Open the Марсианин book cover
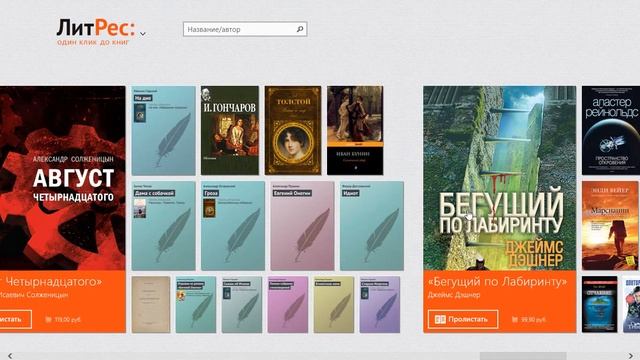Viewport: 640px width, 360px height. [x=610, y=226]
